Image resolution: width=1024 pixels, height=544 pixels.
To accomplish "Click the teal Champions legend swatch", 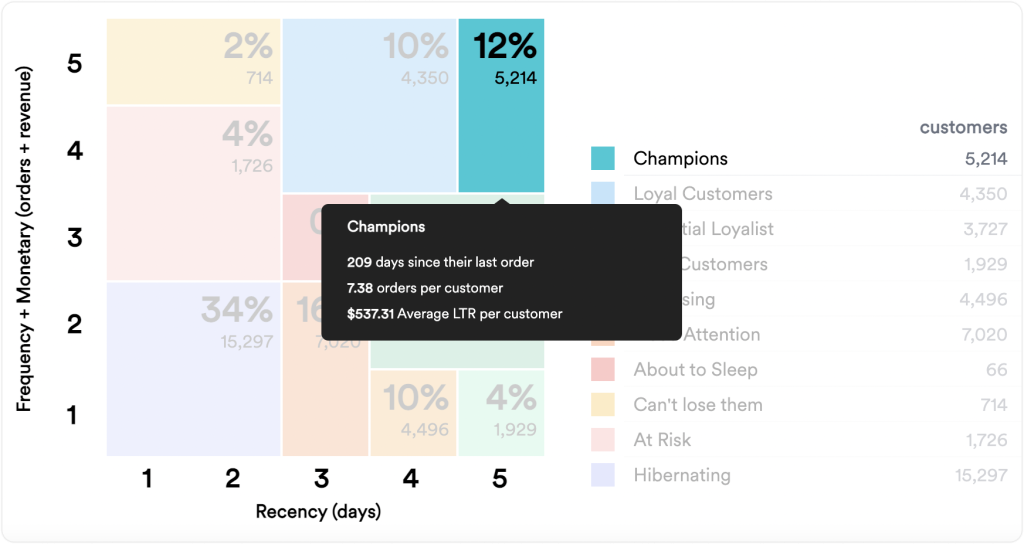I will point(603,159).
